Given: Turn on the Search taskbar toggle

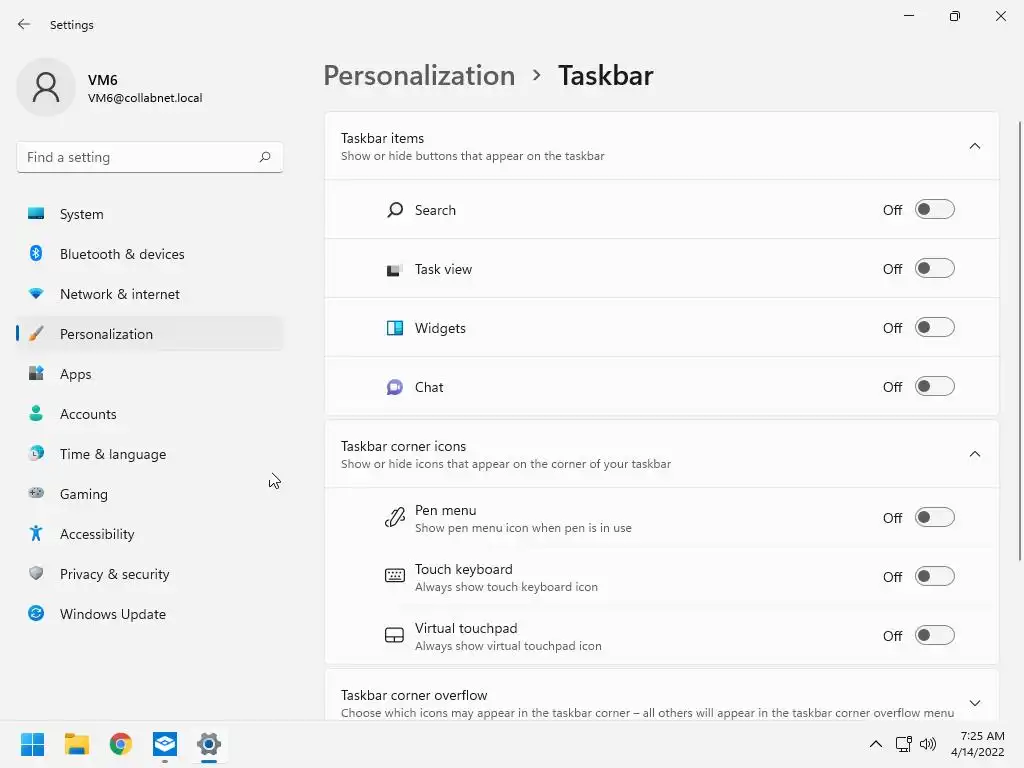Looking at the screenshot, I should pyautogui.click(x=935, y=210).
